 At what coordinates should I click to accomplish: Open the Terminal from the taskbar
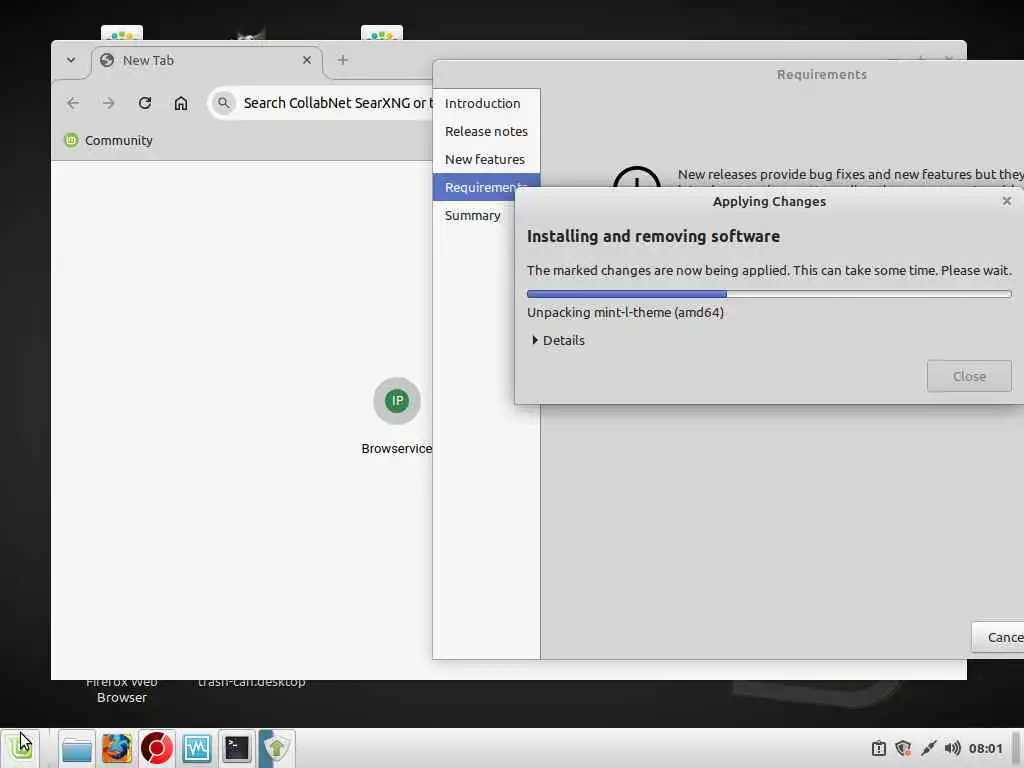click(x=236, y=748)
